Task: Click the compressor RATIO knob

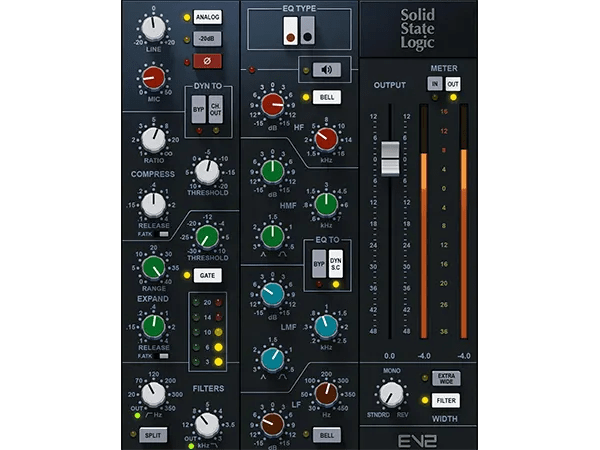Action: [153, 140]
